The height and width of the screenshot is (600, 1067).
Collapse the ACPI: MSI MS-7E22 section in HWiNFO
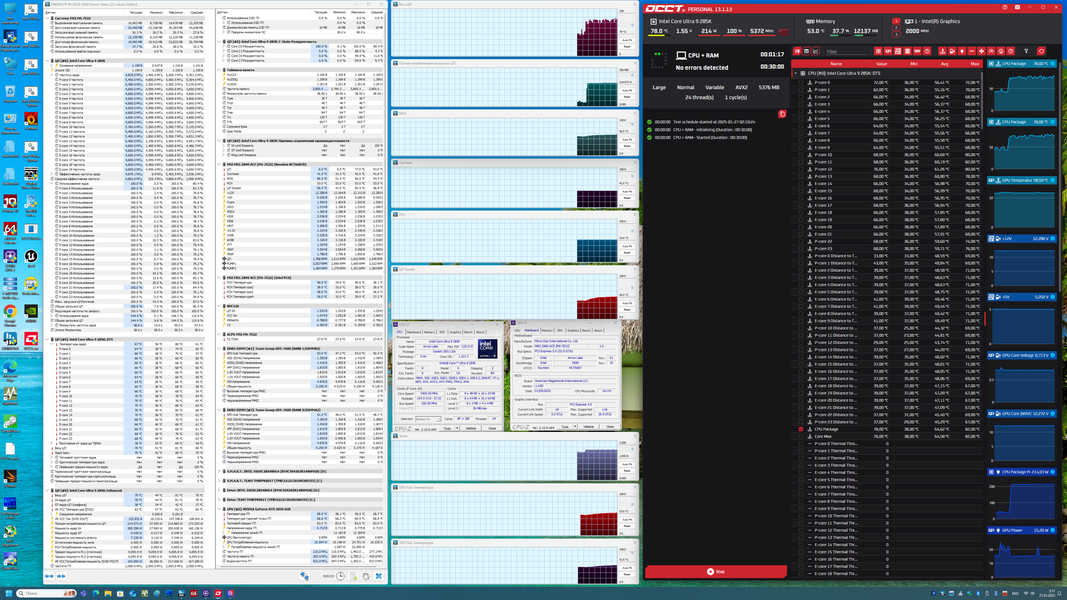tap(220, 334)
